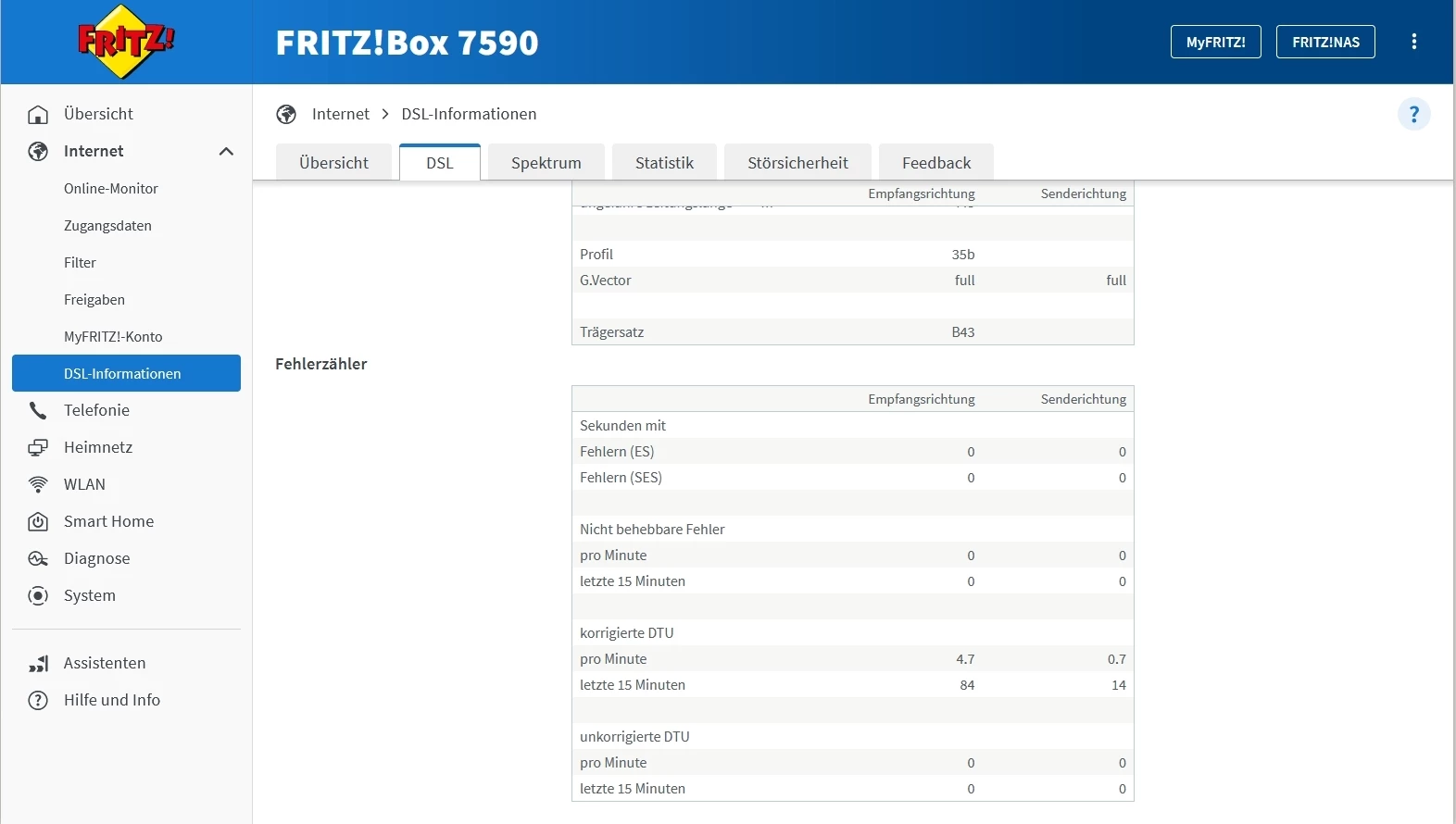Open the Heimnetz menu
The height and width of the screenshot is (824, 1456).
(126, 447)
